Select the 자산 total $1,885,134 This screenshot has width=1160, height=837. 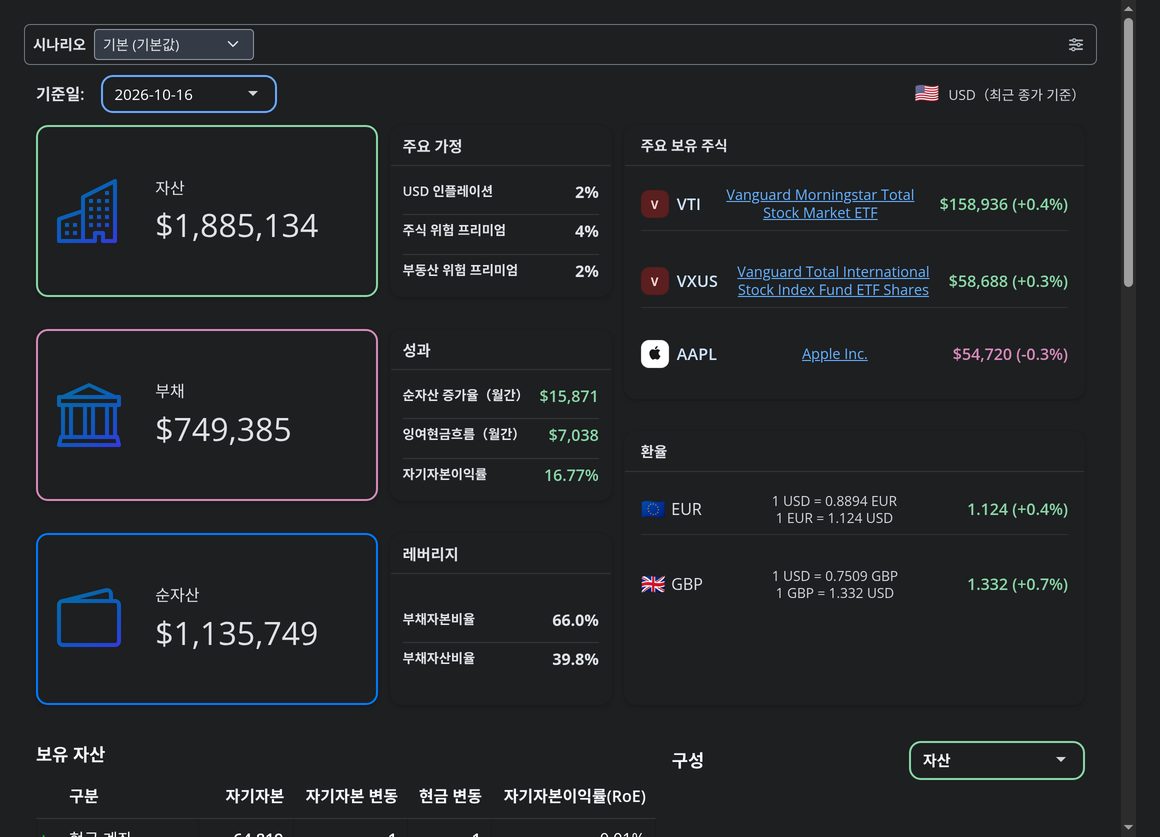[237, 226]
